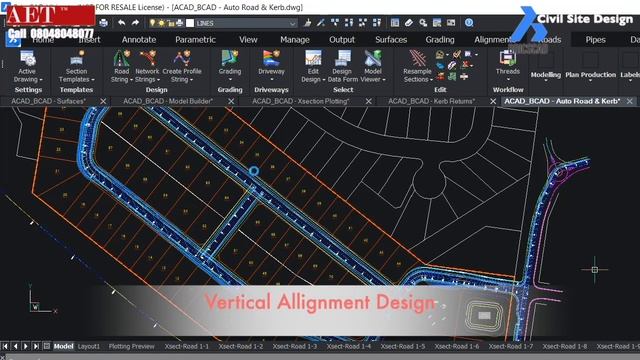
Task: Launch the Model Viewer tool
Action: coord(373,67)
